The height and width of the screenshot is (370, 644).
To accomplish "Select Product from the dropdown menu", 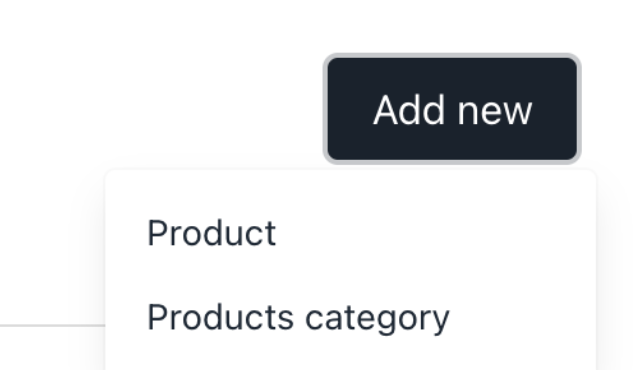I will pyautogui.click(x=350, y=233).
